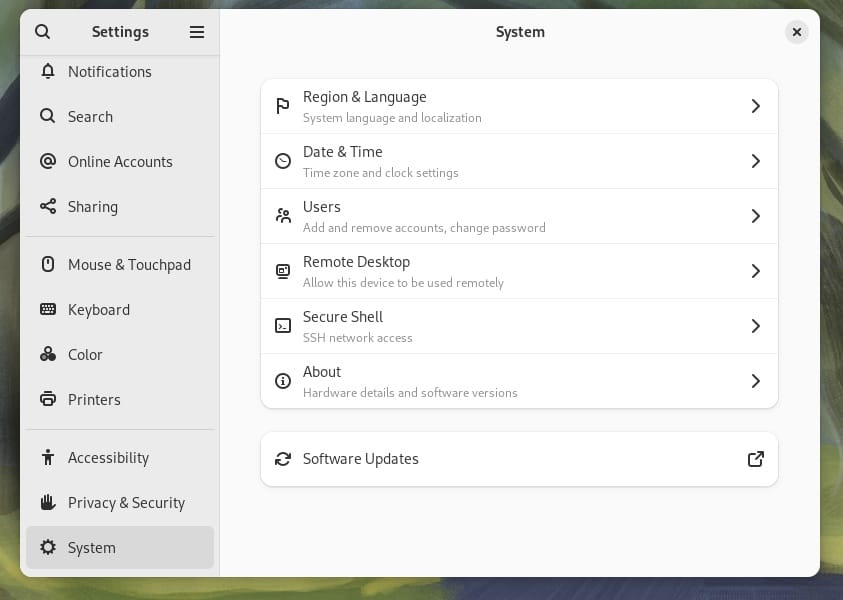Open the Keyboard settings section
Image resolution: width=843 pixels, height=600 pixels.
coord(99,309)
